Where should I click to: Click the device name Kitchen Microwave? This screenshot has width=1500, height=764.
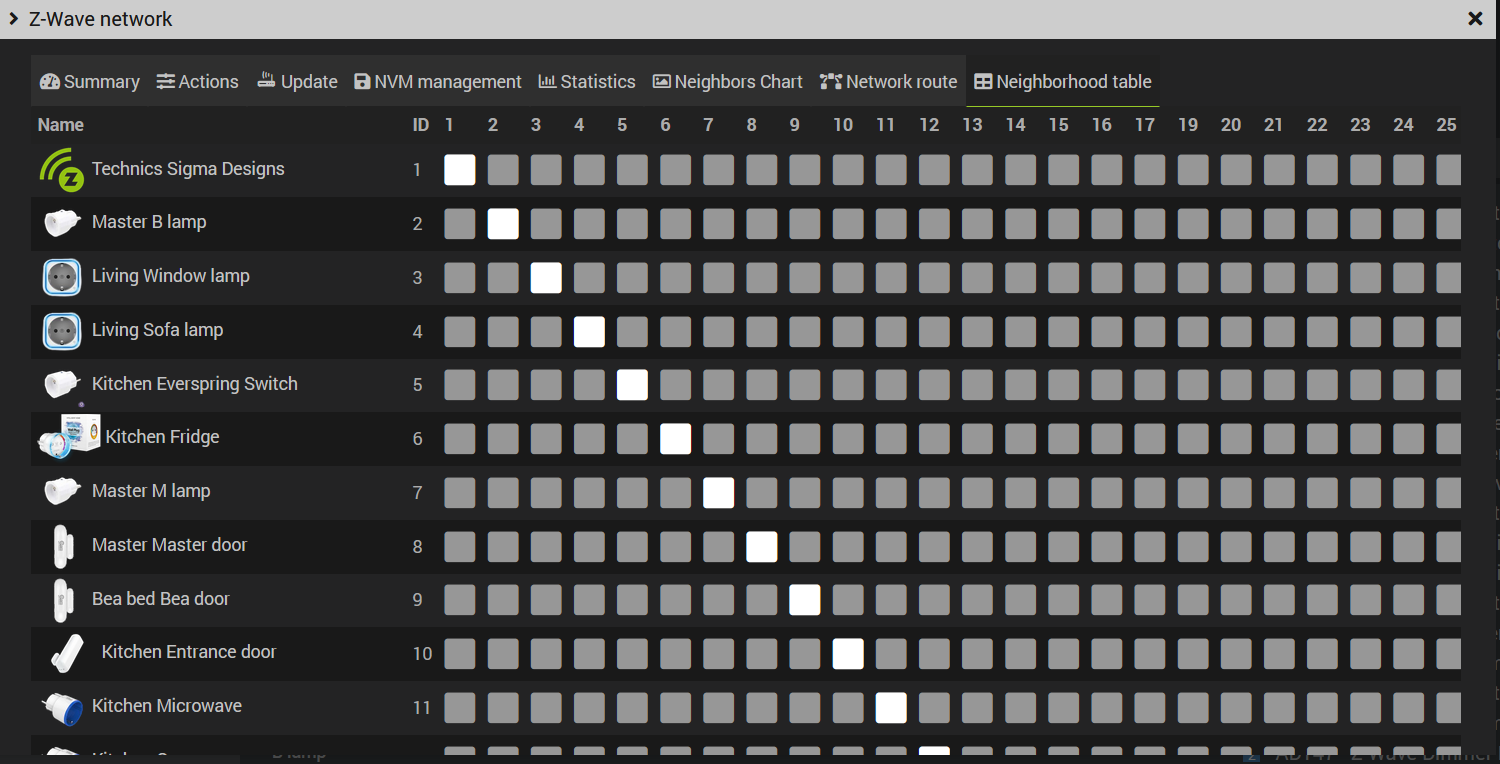tap(167, 706)
